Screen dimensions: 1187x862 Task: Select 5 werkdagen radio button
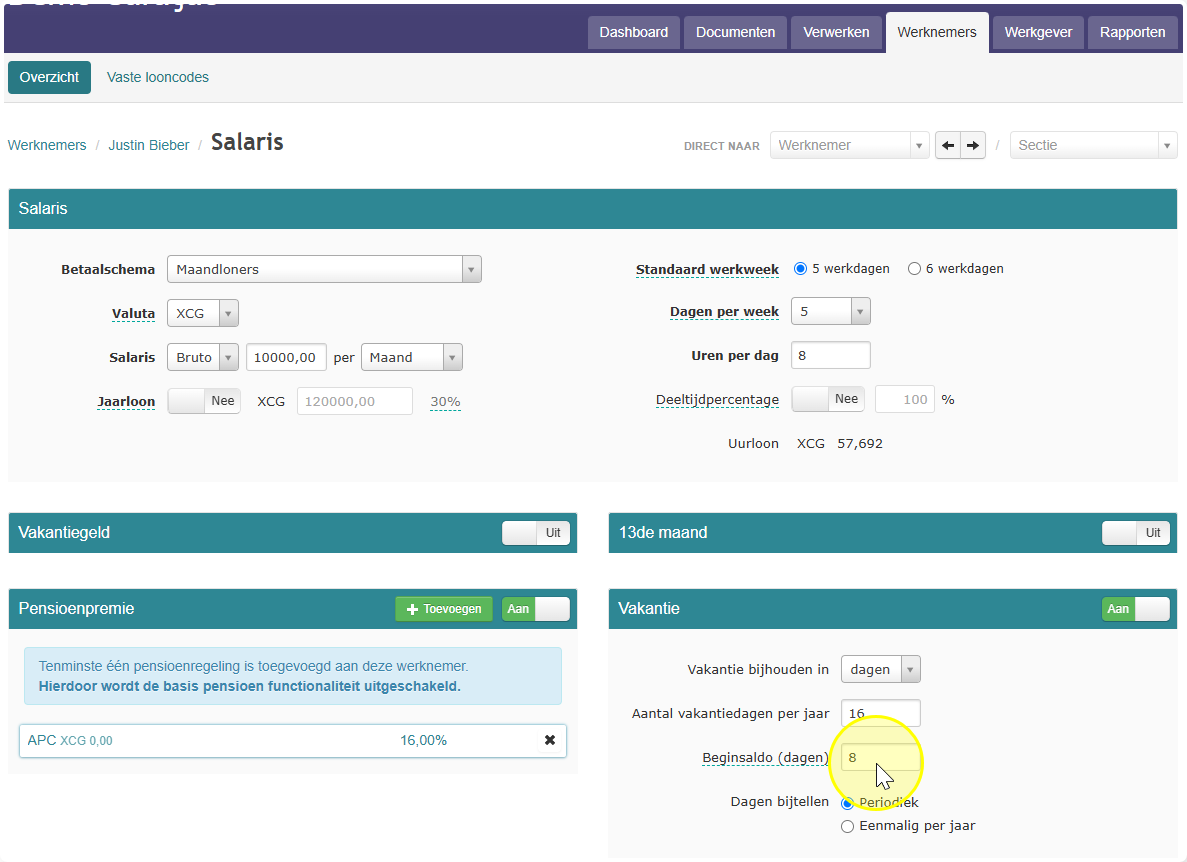click(800, 269)
